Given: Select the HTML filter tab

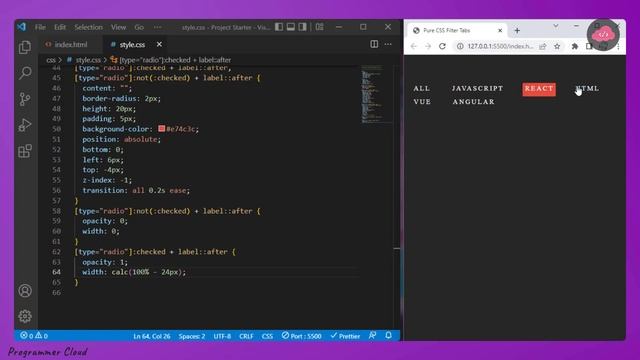Looking at the screenshot, I should tap(587, 89).
